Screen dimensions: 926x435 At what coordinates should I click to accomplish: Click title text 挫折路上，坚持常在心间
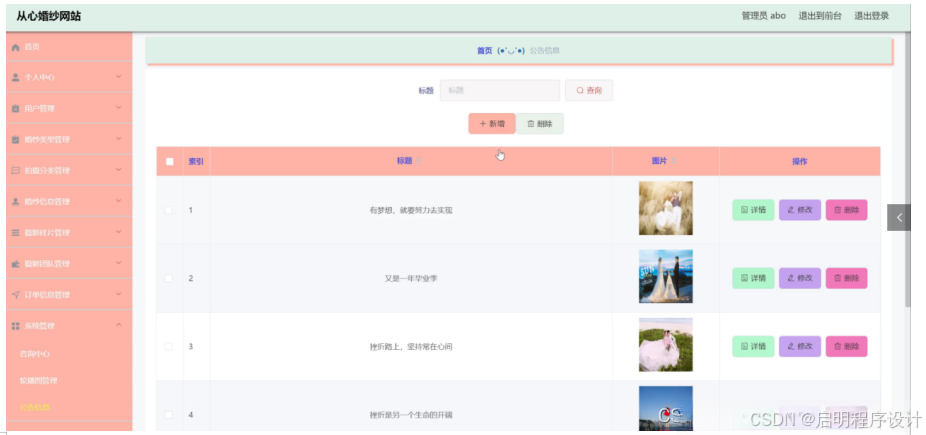(x=411, y=346)
